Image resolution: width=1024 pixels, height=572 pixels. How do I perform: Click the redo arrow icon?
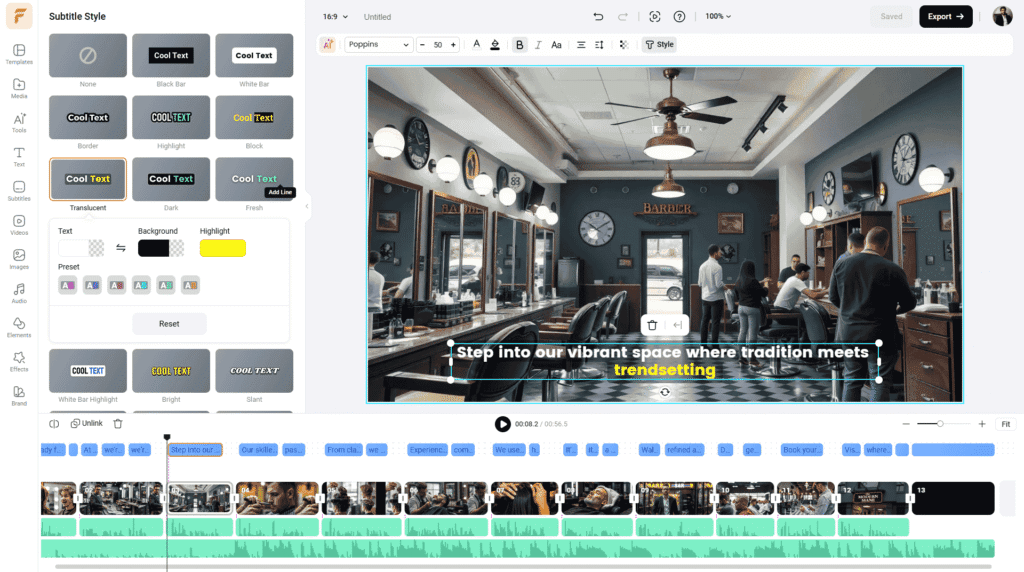coord(622,16)
